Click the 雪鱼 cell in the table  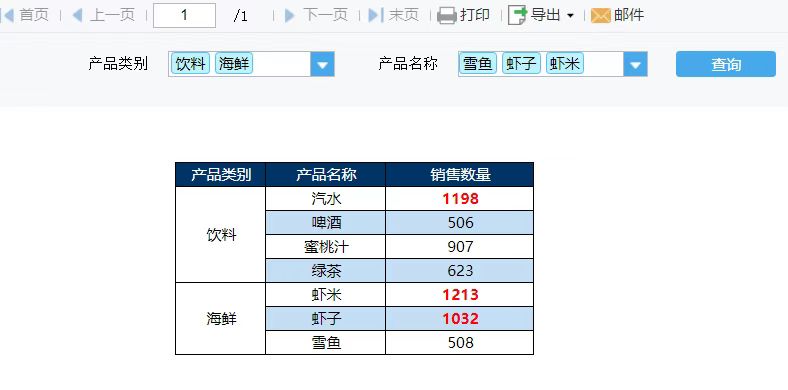tap(326, 343)
